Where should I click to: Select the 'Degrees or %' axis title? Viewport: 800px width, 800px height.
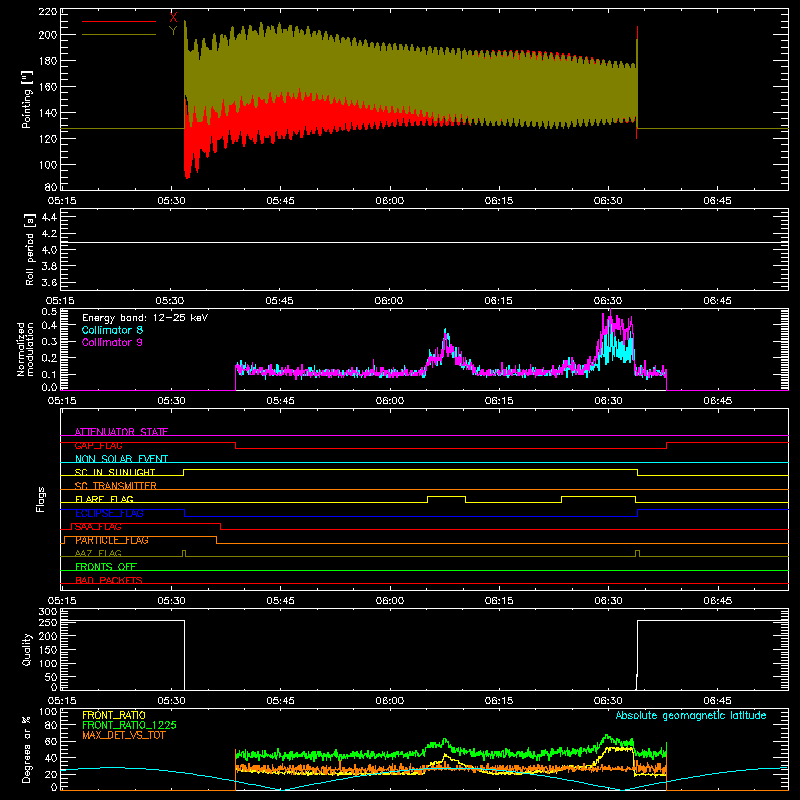(x=27, y=749)
